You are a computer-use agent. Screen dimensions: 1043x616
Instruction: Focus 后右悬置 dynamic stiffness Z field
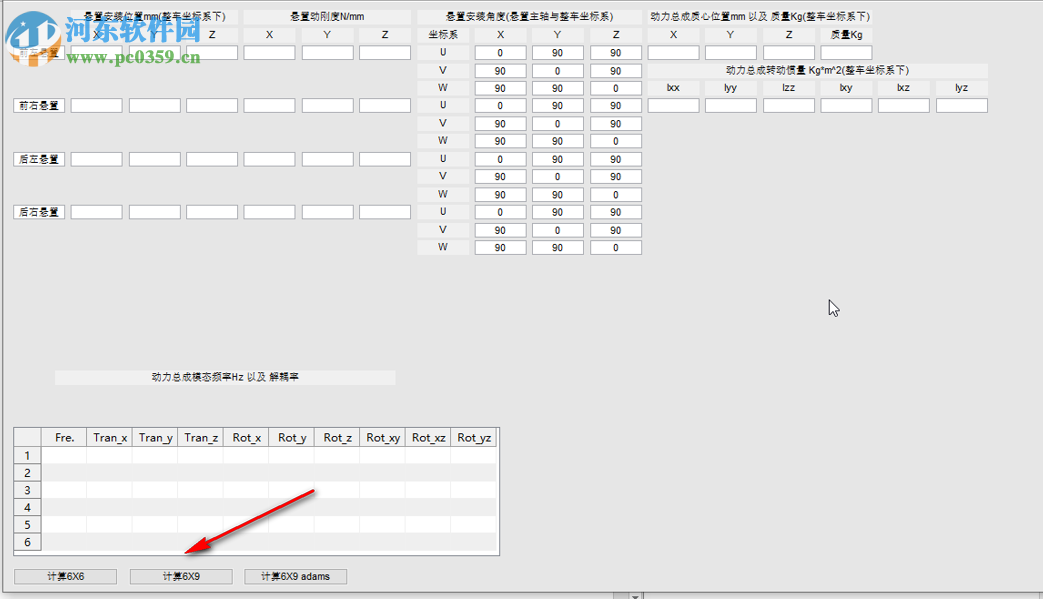(x=385, y=212)
